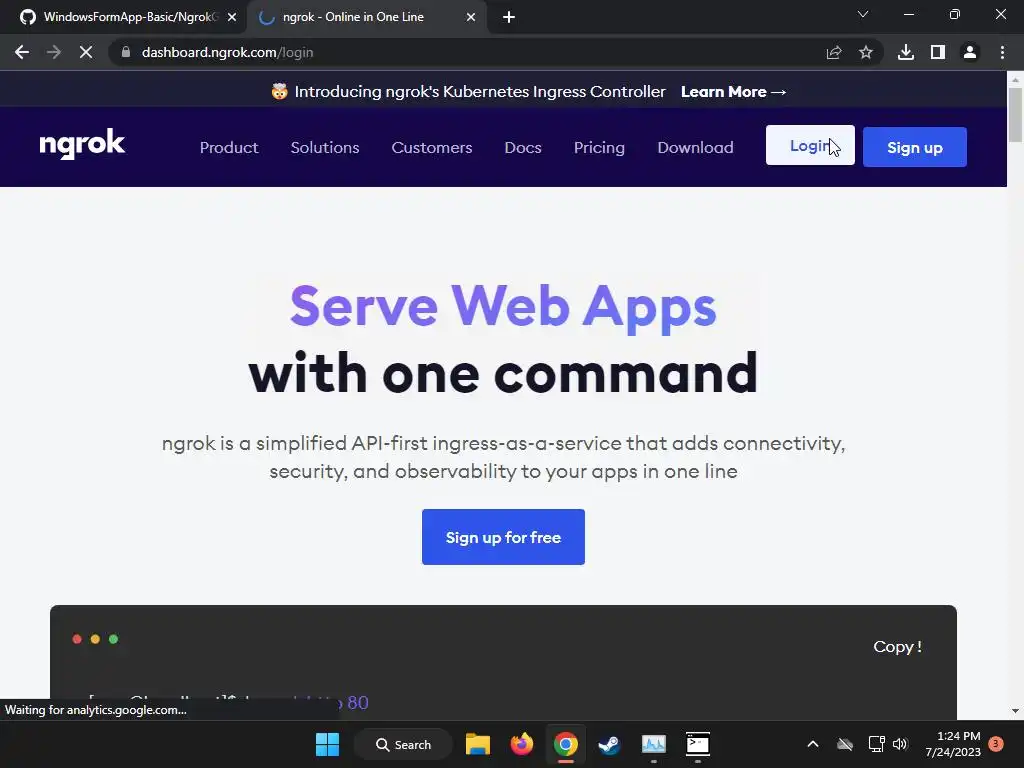Image resolution: width=1024 pixels, height=768 pixels.
Task: Click the OneDrive cloud tray icon
Action: pos(845,744)
